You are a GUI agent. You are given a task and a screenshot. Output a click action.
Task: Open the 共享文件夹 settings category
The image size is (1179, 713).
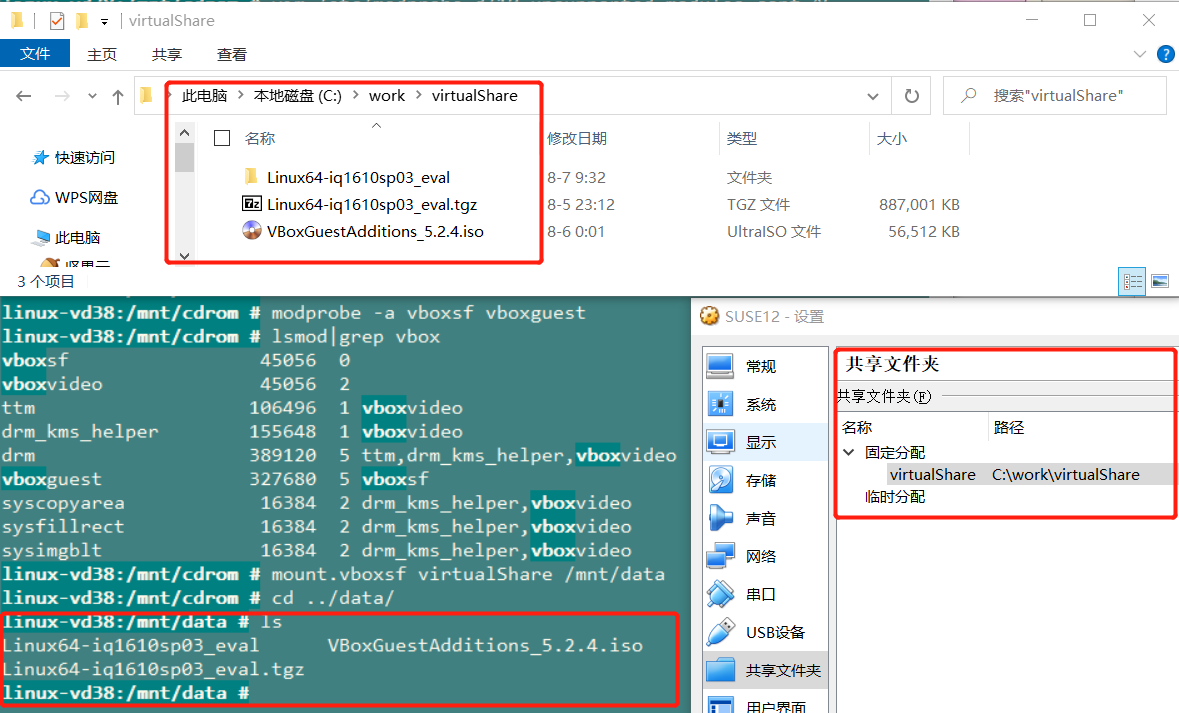(x=765, y=670)
